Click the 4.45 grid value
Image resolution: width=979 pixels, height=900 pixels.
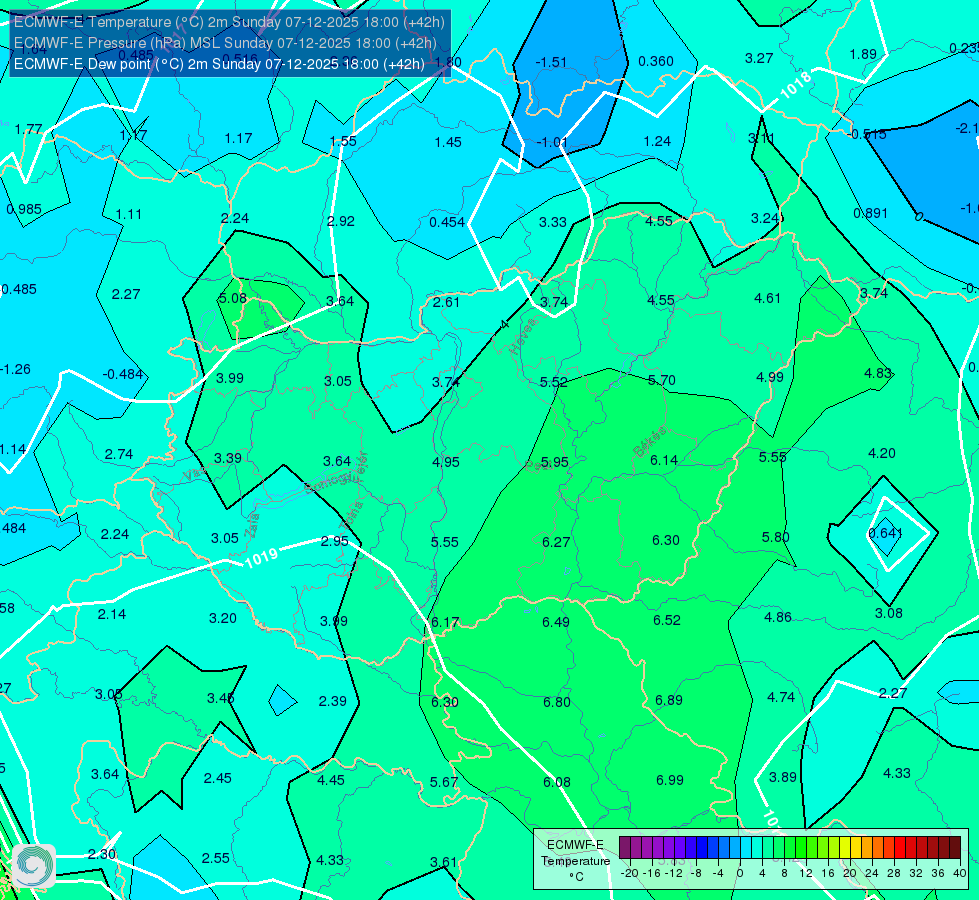tap(331, 780)
